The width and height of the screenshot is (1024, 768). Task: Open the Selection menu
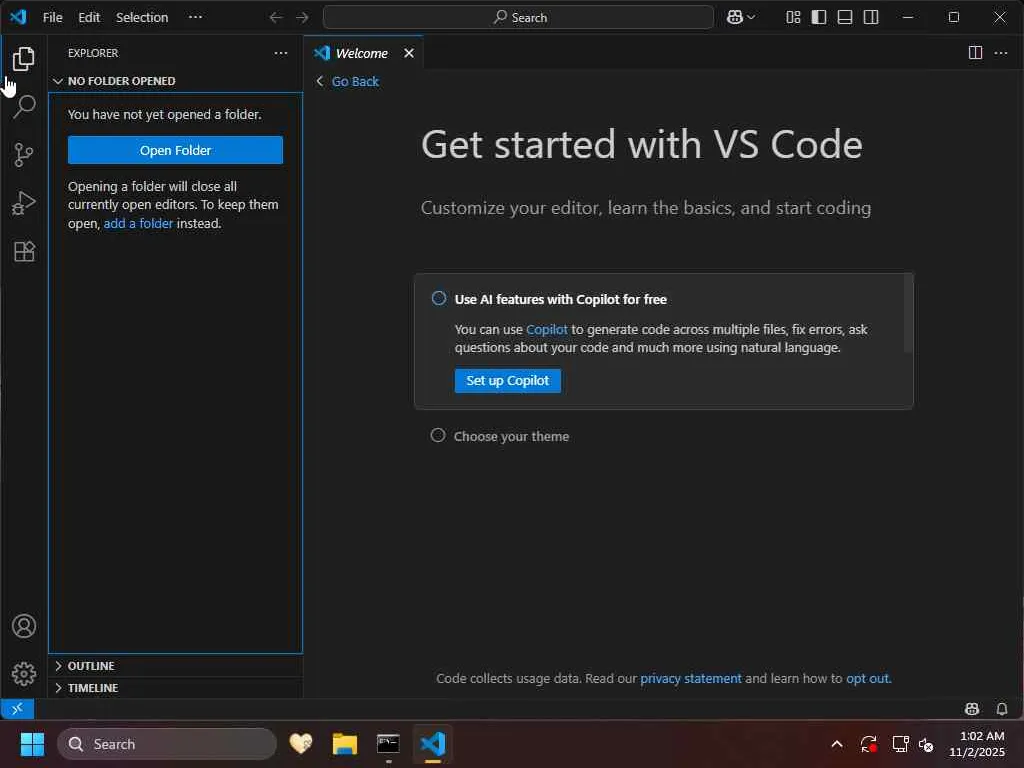(x=142, y=18)
